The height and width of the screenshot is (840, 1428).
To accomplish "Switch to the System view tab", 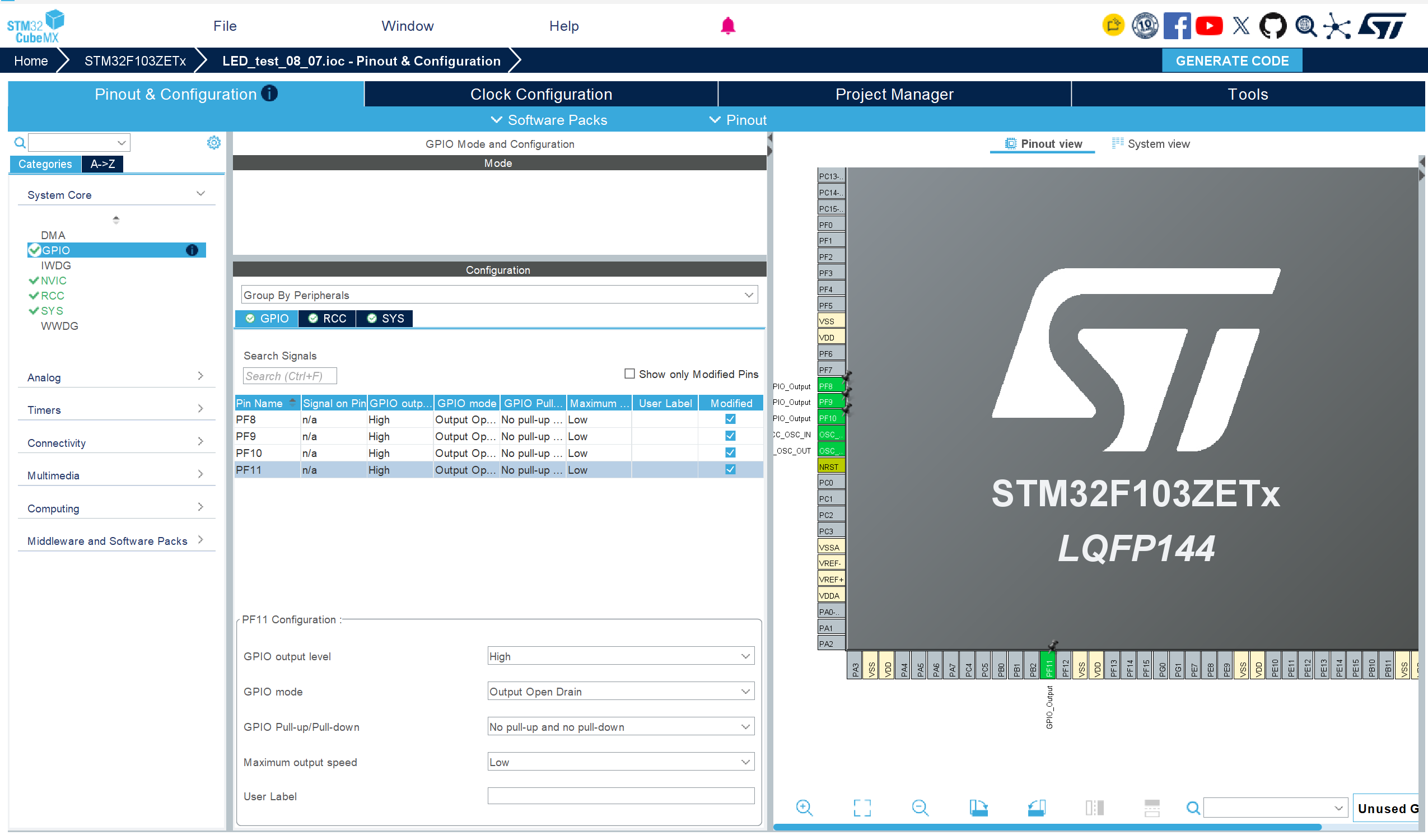I will coord(1150,143).
